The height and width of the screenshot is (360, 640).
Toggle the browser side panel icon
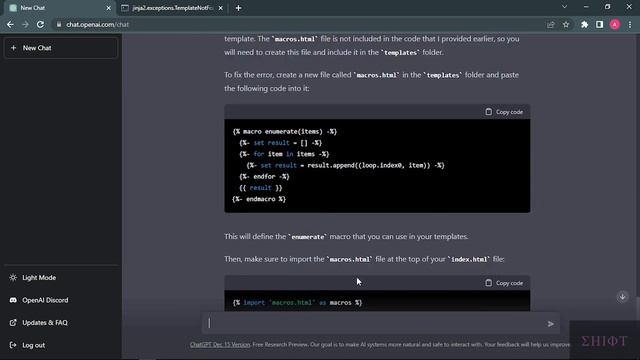(599, 24)
